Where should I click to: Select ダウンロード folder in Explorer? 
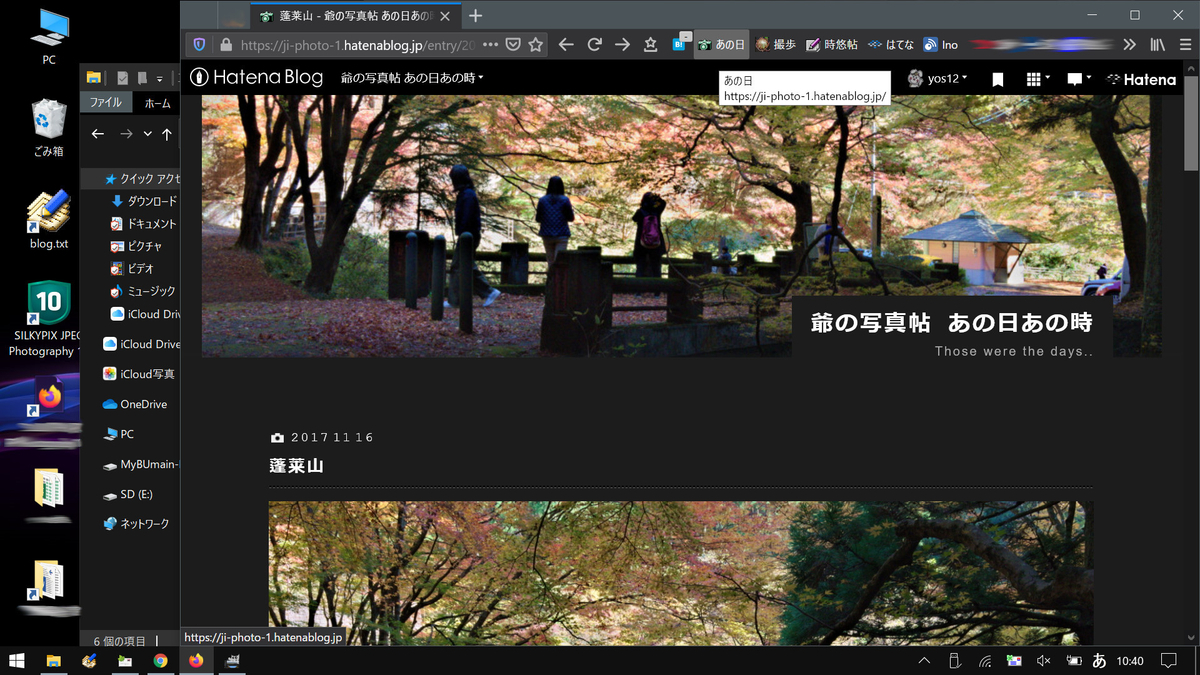coord(144,201)
